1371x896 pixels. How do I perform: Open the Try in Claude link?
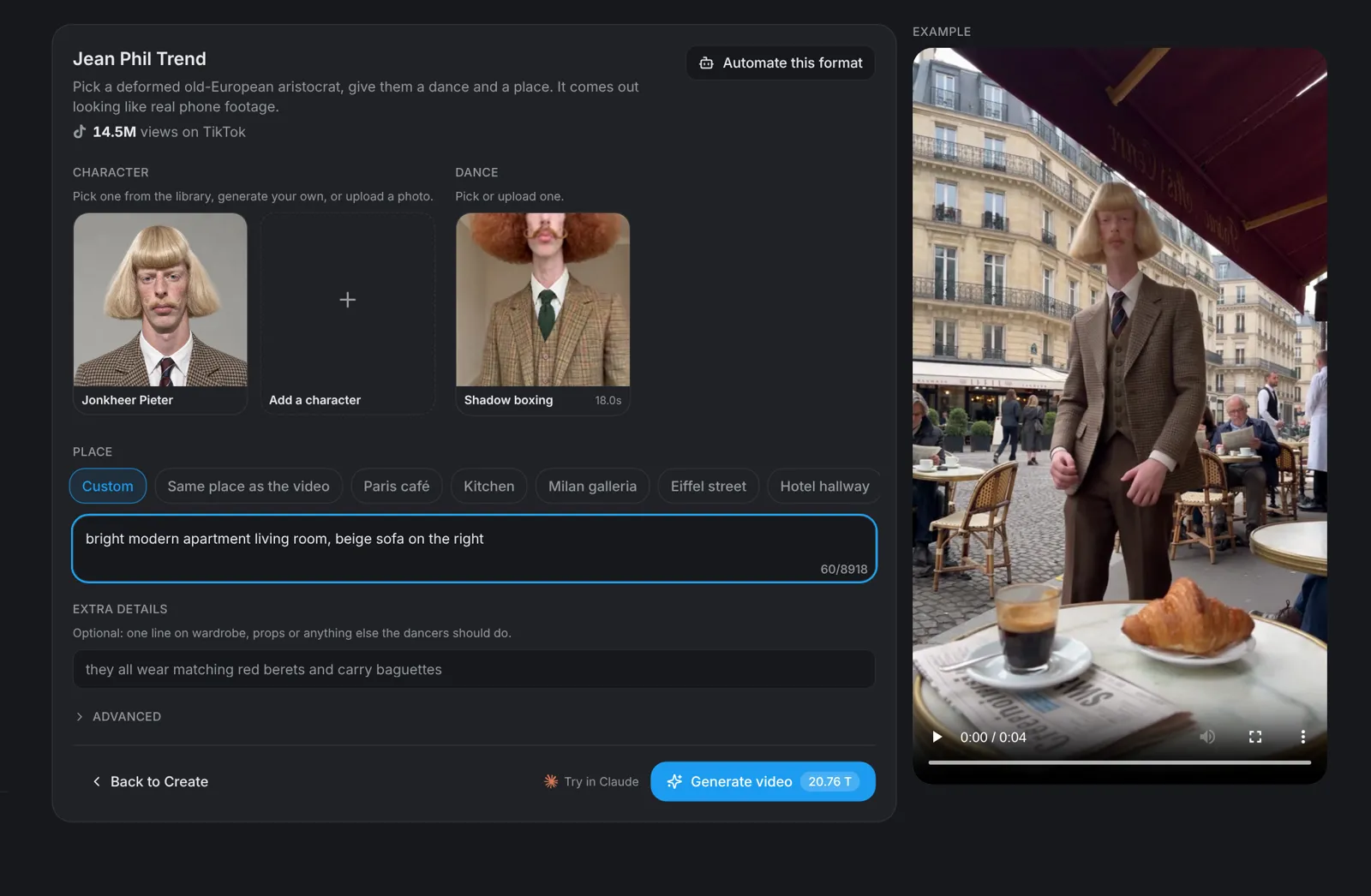point(591,781)
